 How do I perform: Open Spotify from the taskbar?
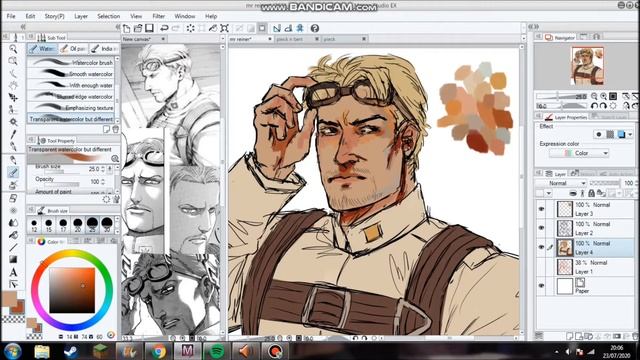[216, 351]
